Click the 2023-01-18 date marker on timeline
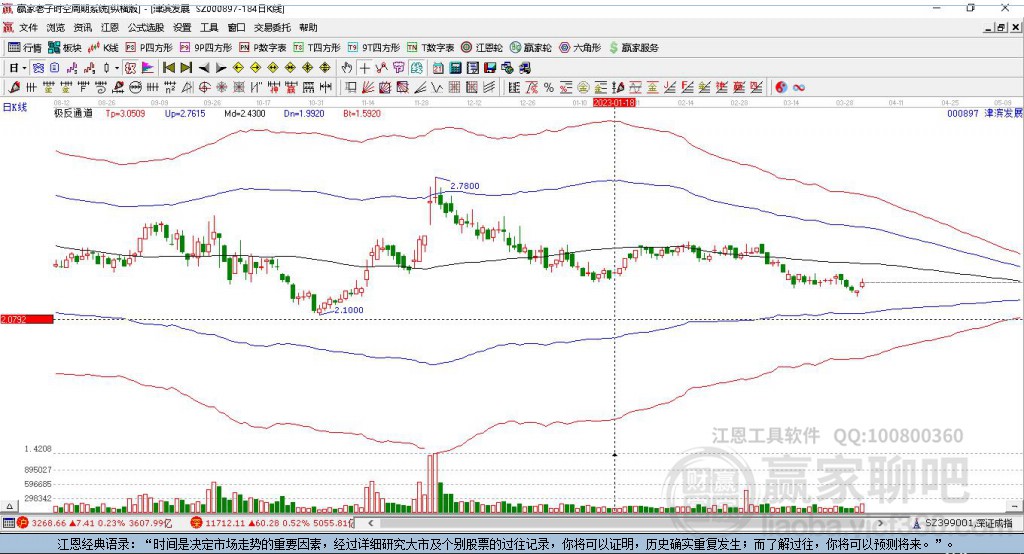The height and width of the screenshot is (554, 1024). (614, 102)
